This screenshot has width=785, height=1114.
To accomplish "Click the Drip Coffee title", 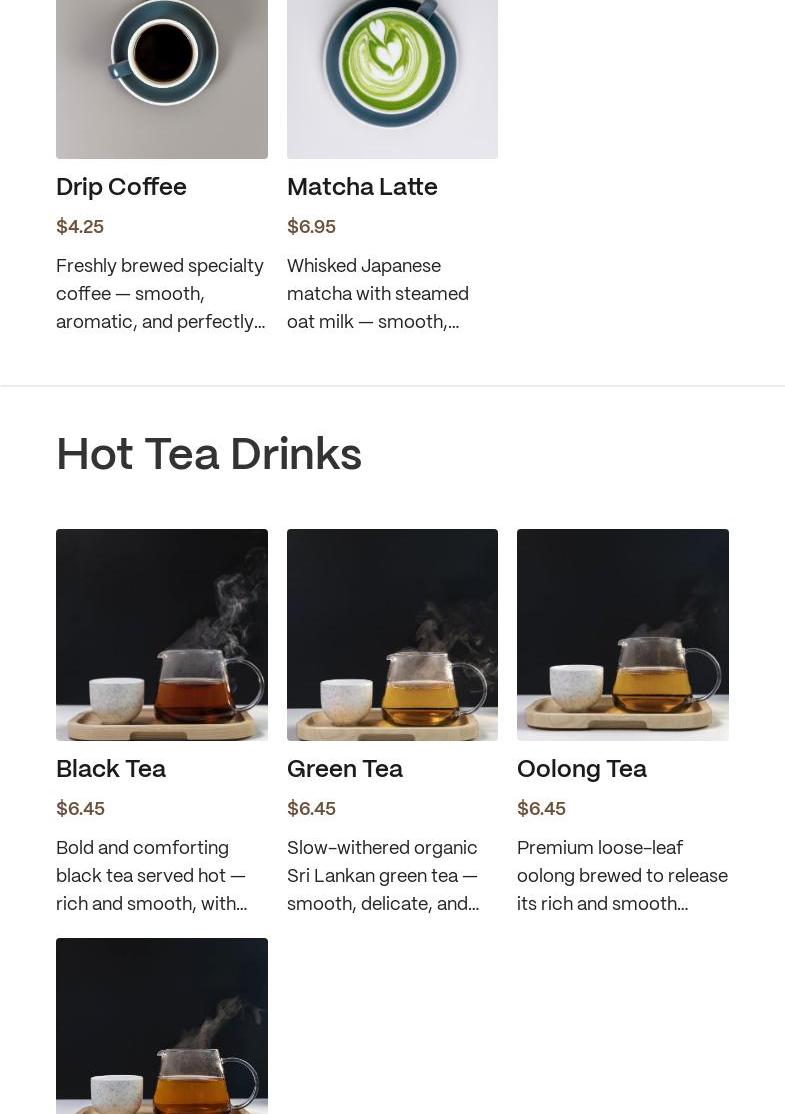I will pyautogui.click(x=121, y=187).
